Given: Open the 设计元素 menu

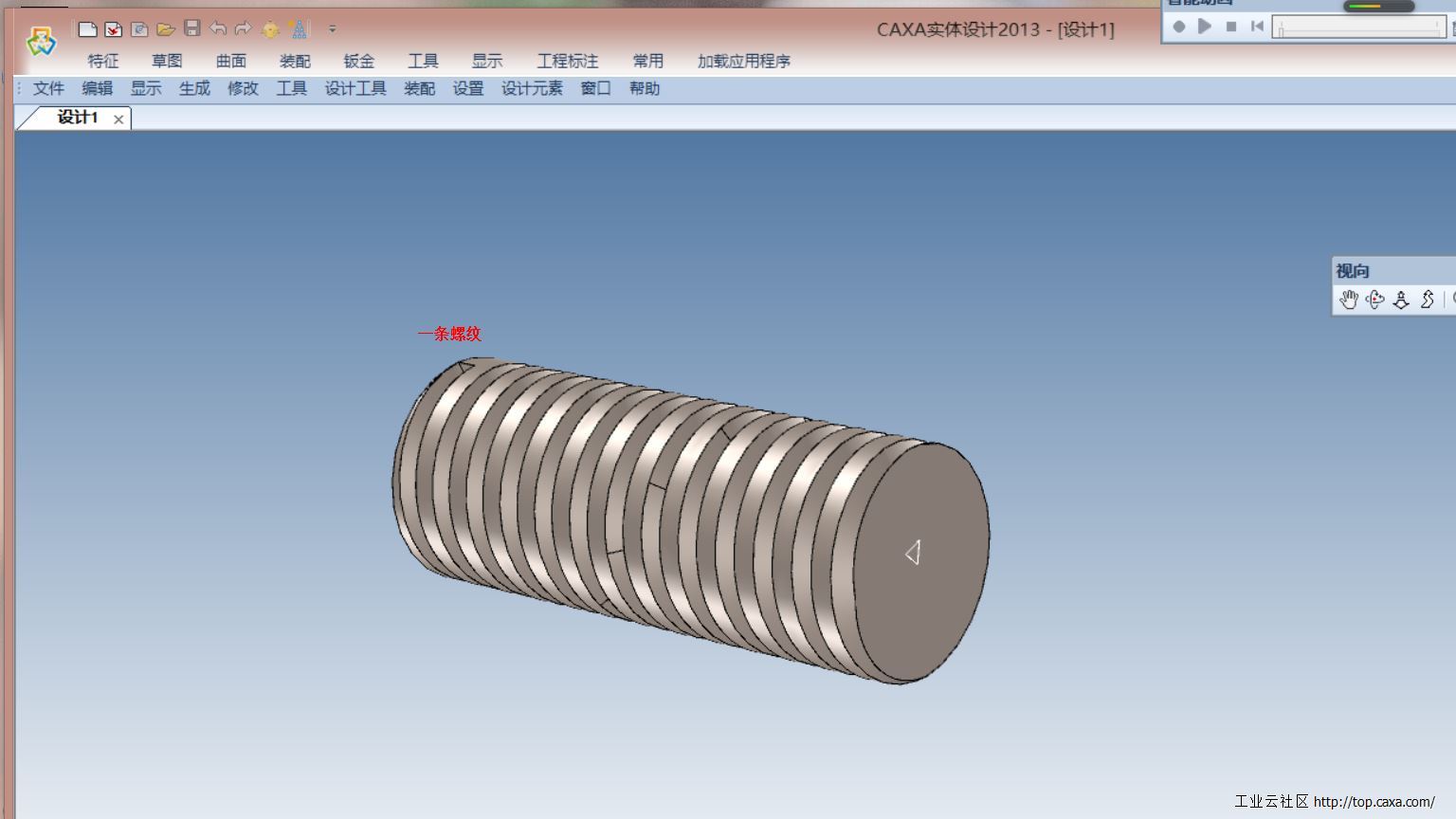Looking at the screenshot, I should pyautogui.click(x=532, y=88).
